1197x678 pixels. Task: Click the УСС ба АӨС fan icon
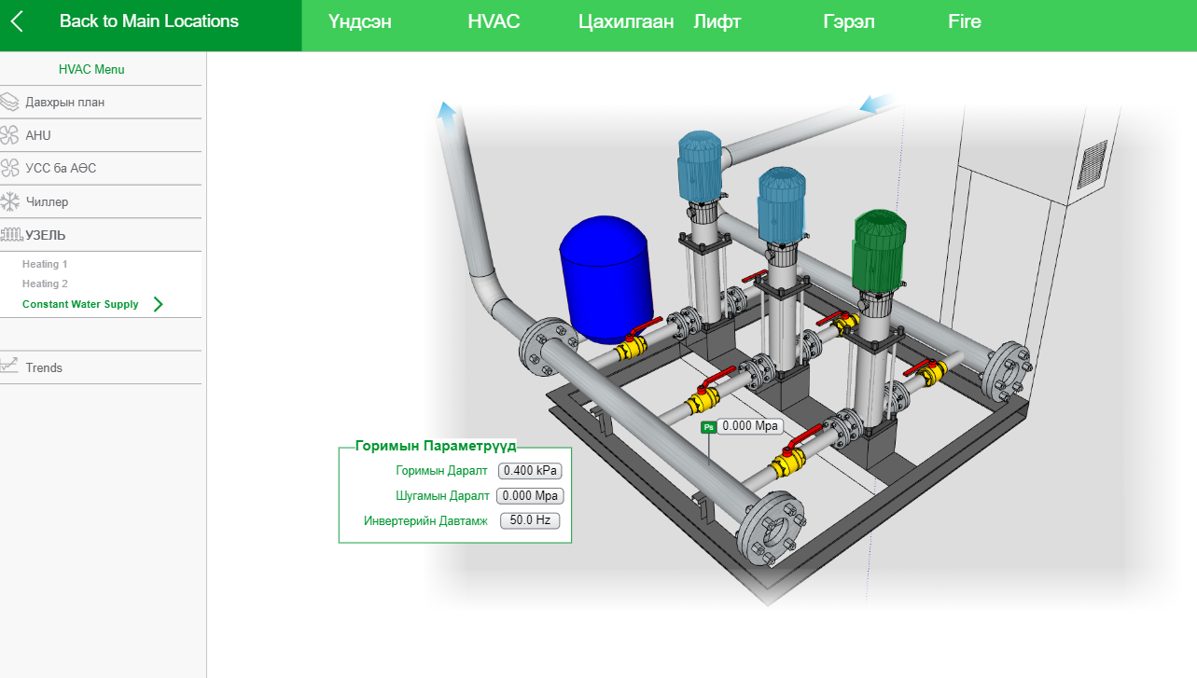pyautogui.click(x=10, y=168)
